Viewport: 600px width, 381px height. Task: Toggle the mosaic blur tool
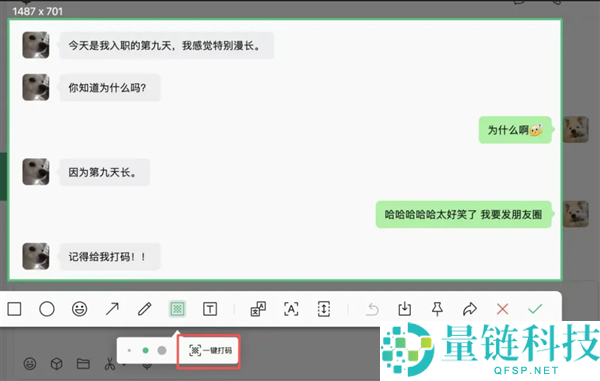[x=178, y=309]
